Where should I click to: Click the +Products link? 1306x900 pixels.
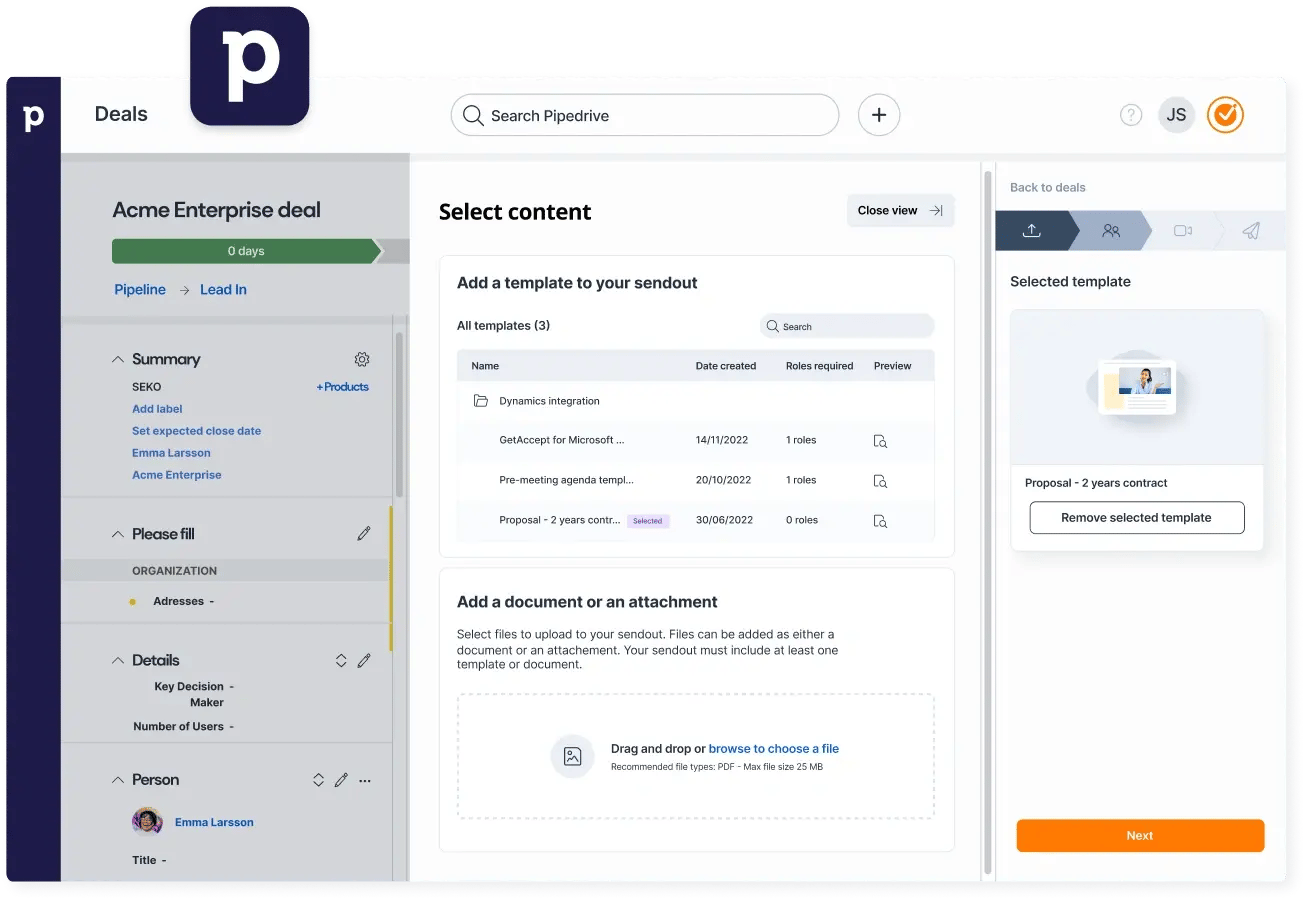[x=343, y=387]
